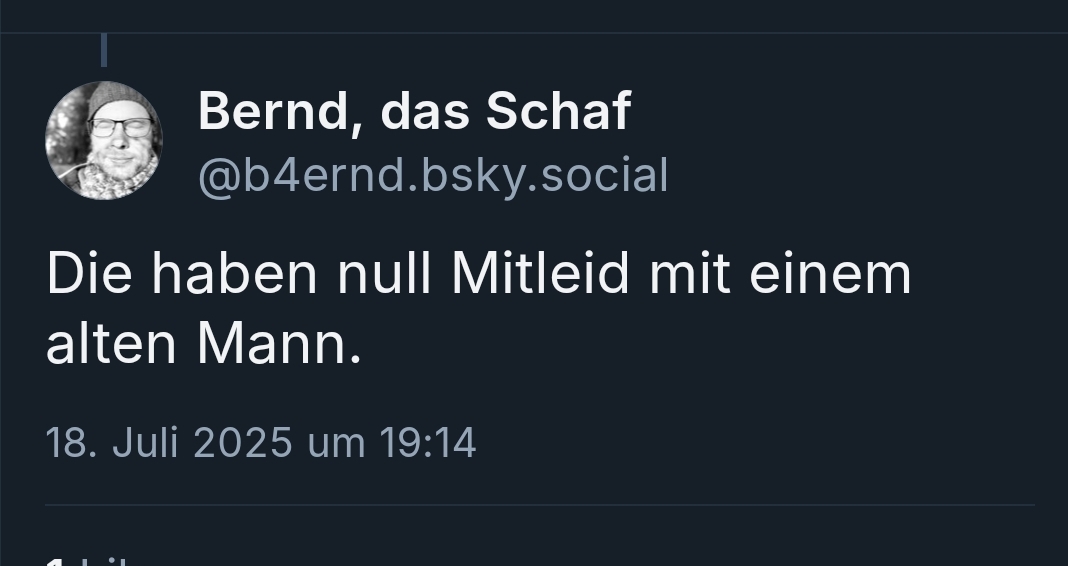This screenshot has height=566, width=1068.
Task: Click the divider line below the timestamp
Action: 540,505
